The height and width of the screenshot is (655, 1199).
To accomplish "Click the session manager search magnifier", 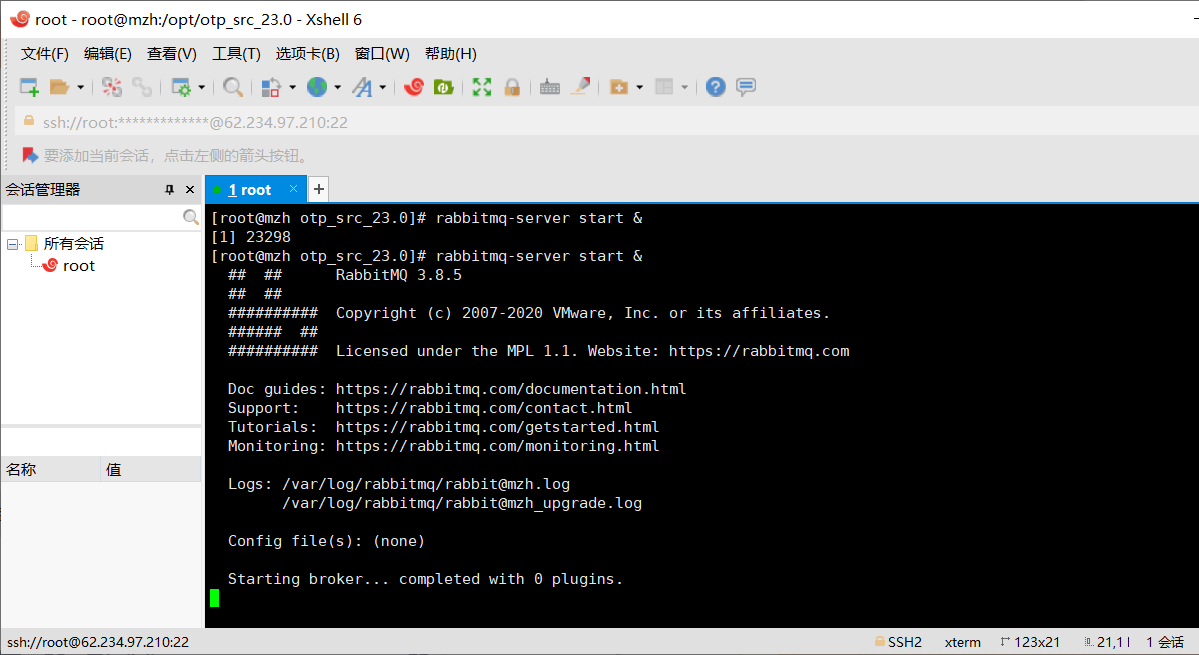I will [x=191, y=217].
